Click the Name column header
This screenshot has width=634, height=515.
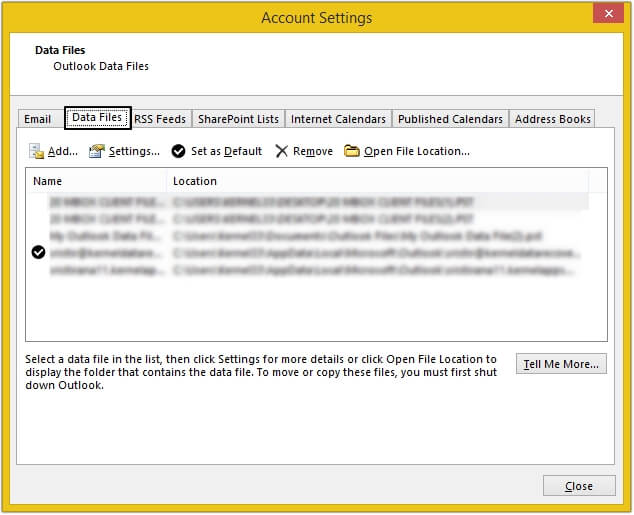click(x=97, y=181)
